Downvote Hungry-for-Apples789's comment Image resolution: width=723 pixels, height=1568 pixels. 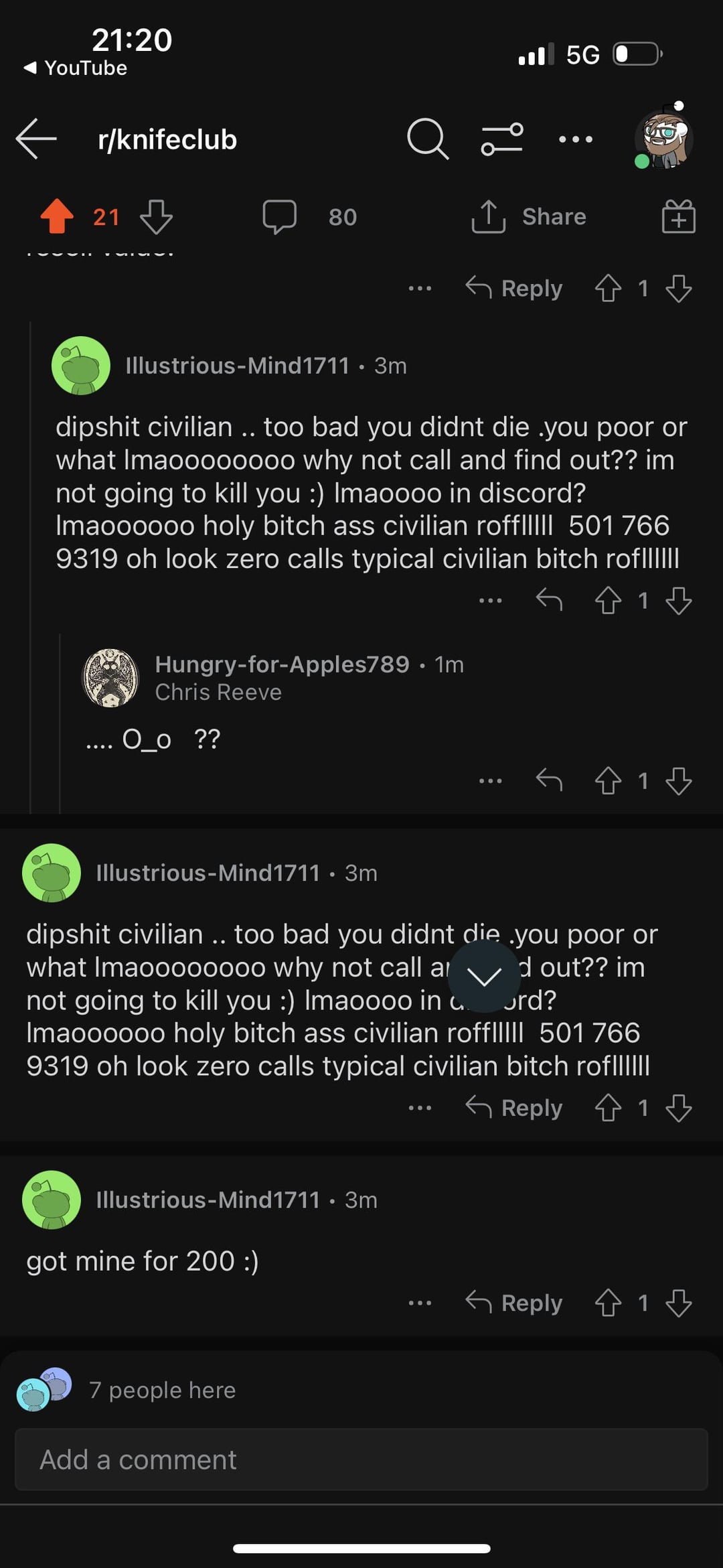click(679, 780)
